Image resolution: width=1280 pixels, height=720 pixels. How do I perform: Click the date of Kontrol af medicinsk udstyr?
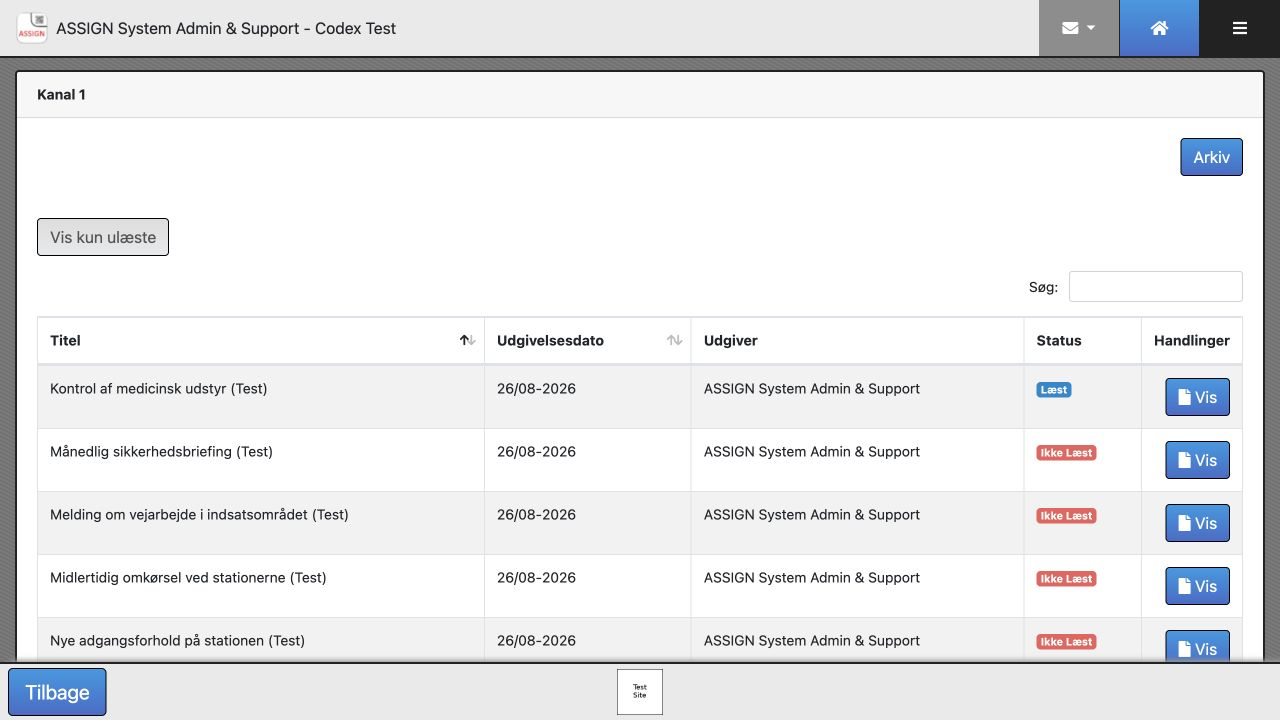[536, 389]
